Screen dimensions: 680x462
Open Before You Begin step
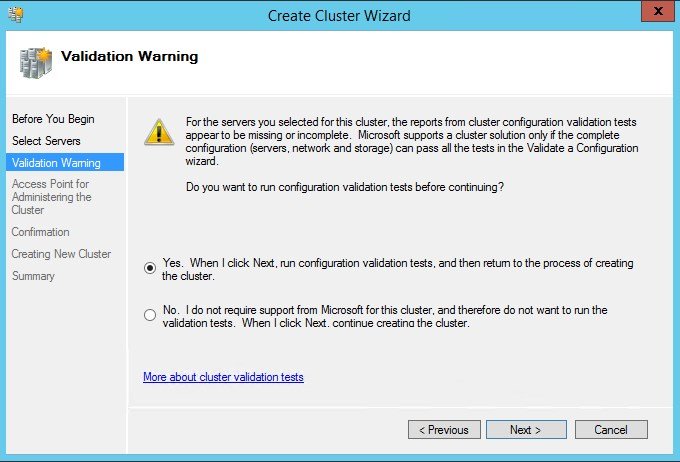pos(53,119)
